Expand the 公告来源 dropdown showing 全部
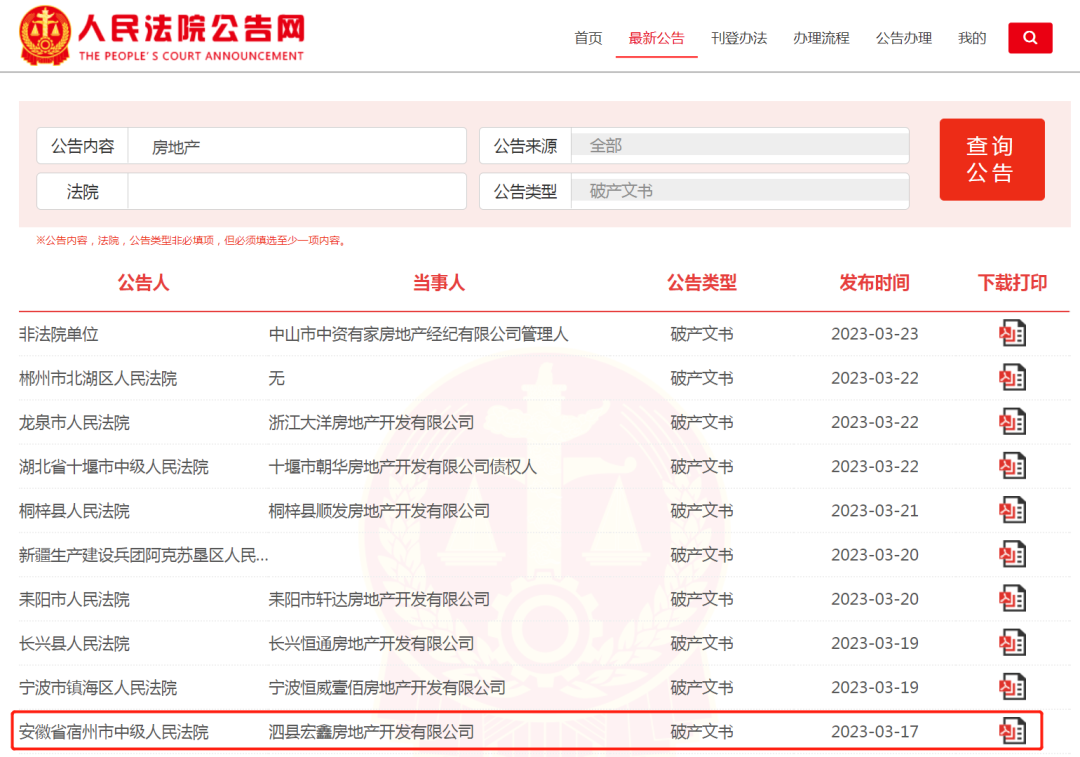The height and width of the screenshot is (757, 1080). pos(740,145)
